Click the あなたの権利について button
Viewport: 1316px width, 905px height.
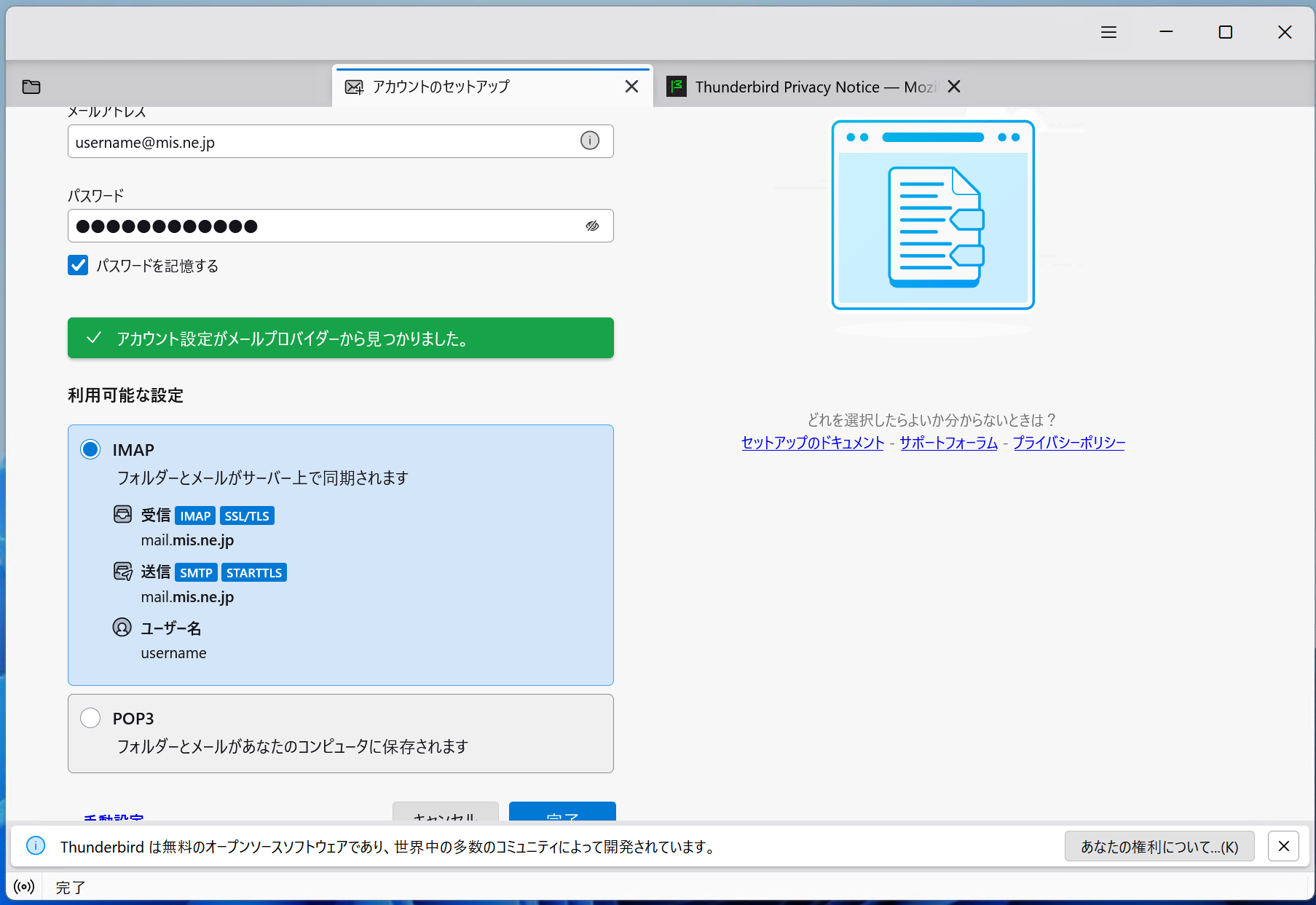[x=1159, y=846]
